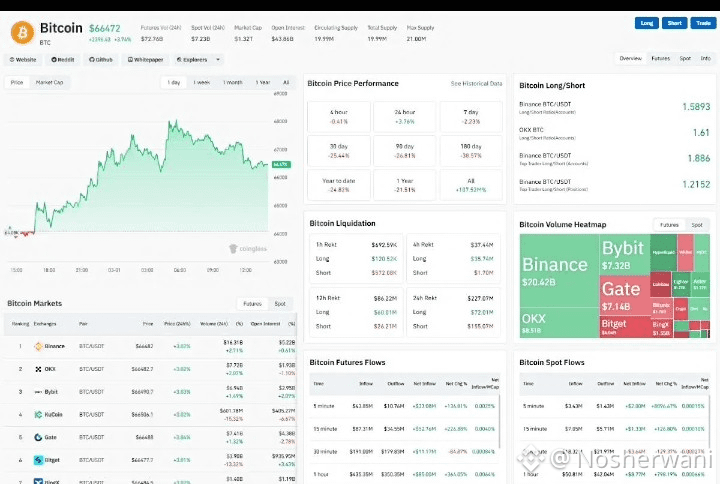Click the Binance BTC/USDT 1.5893 ratio value
The height and width of the screenshot is (484, 720).
(x=696, y=107)
